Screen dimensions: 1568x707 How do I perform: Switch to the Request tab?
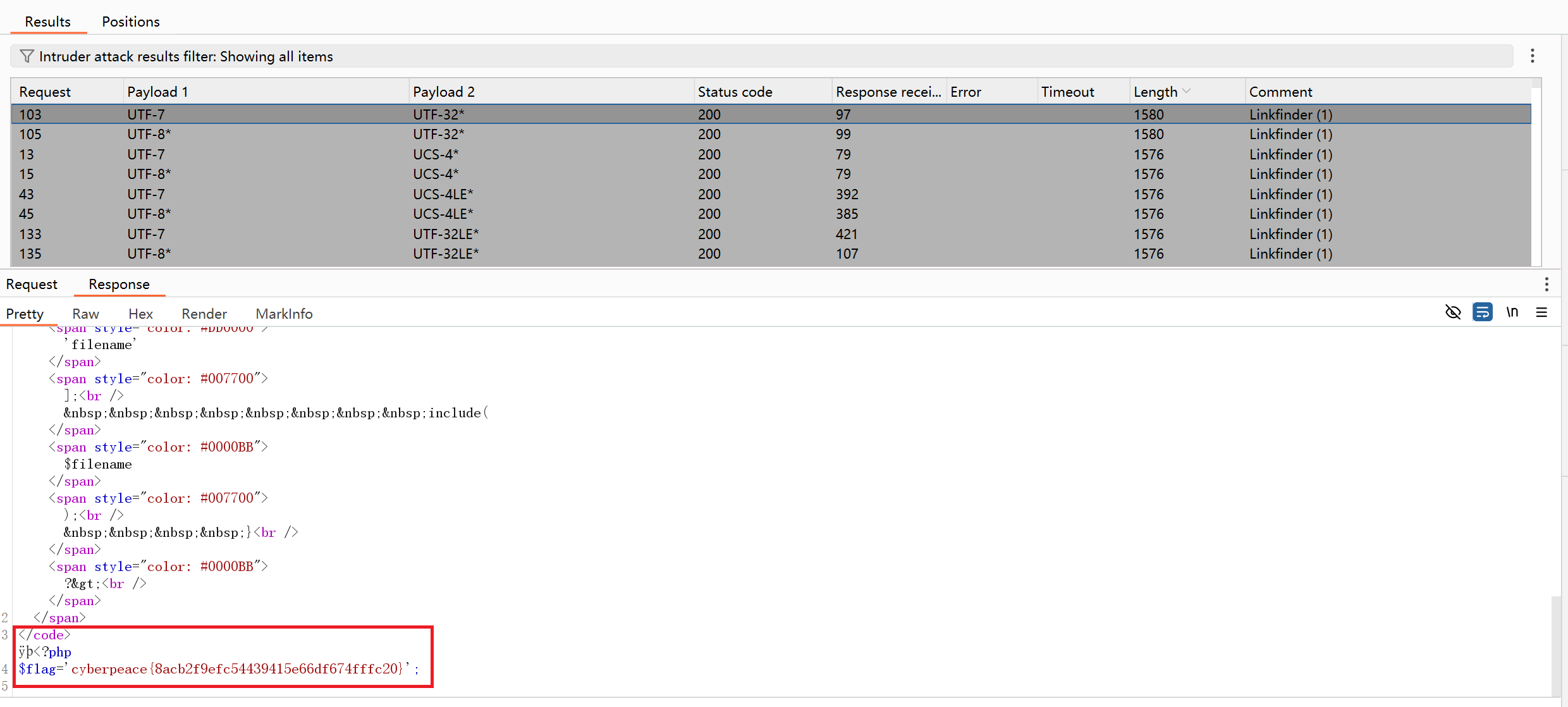pyautogui.click(x=32, y=285)
